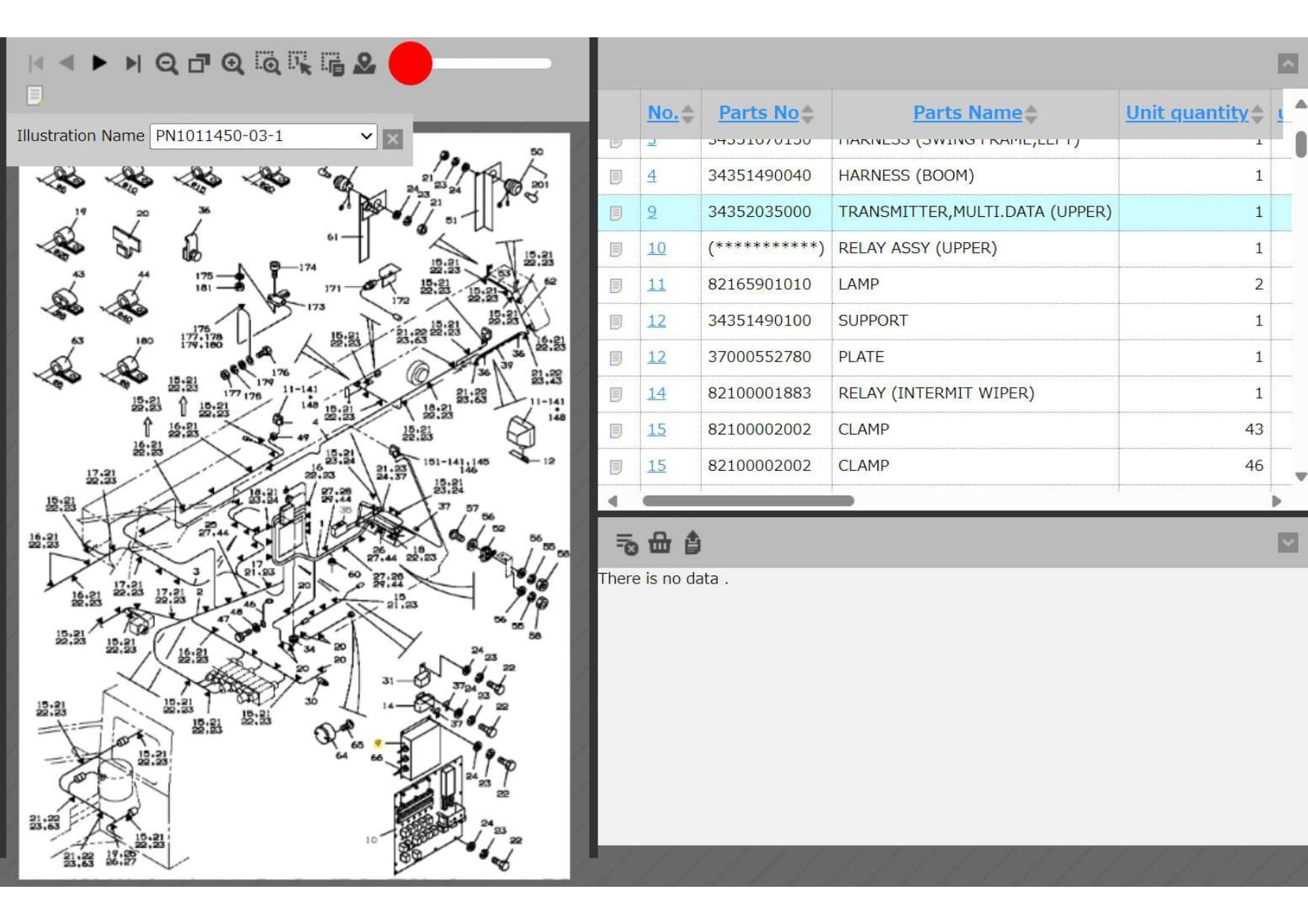1308x924 pixels.
Task: Collapse the parts list panel
Action: click(x=1288, y=63)
